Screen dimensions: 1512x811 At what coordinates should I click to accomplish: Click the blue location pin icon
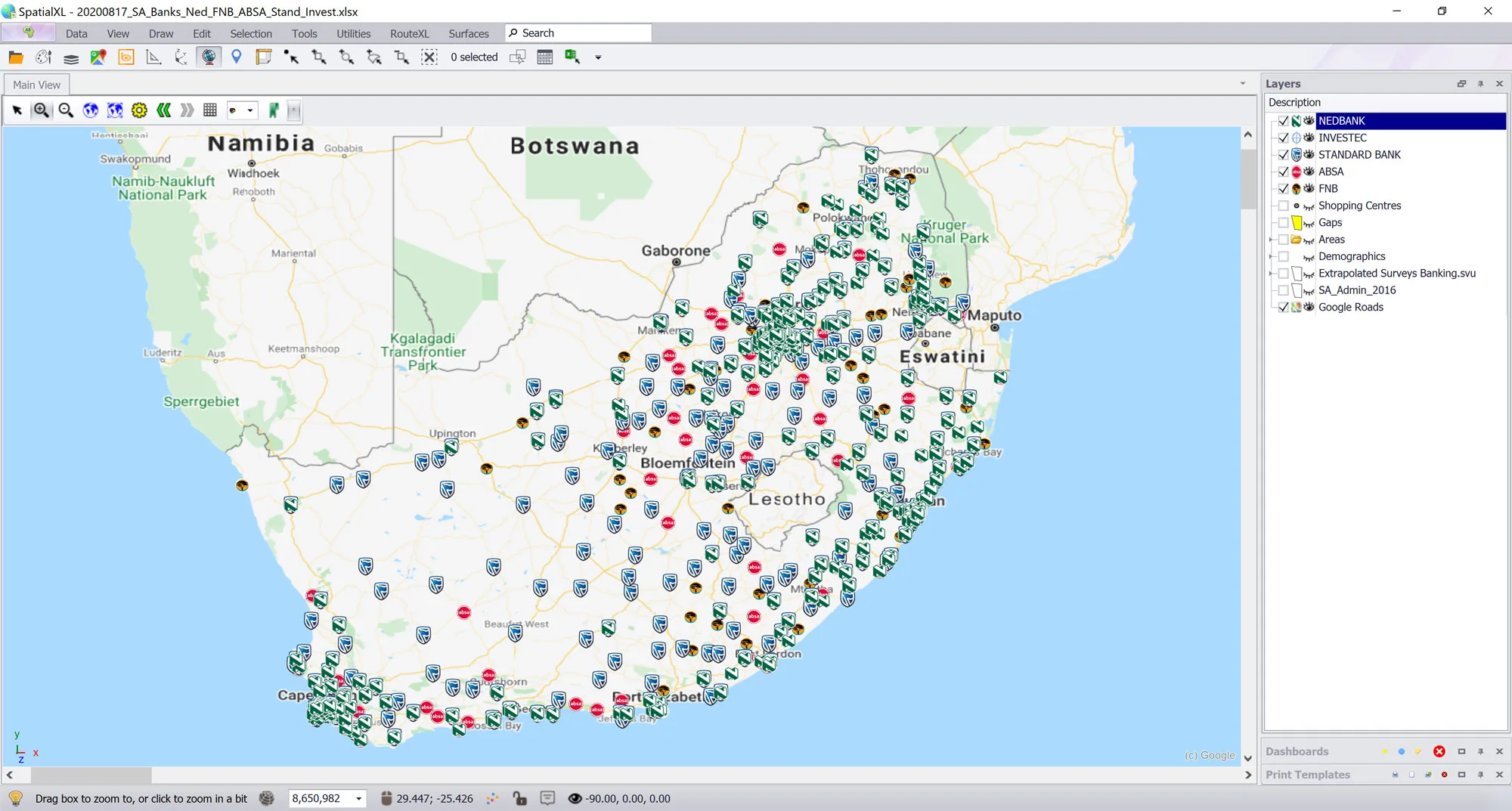[237, 57]
